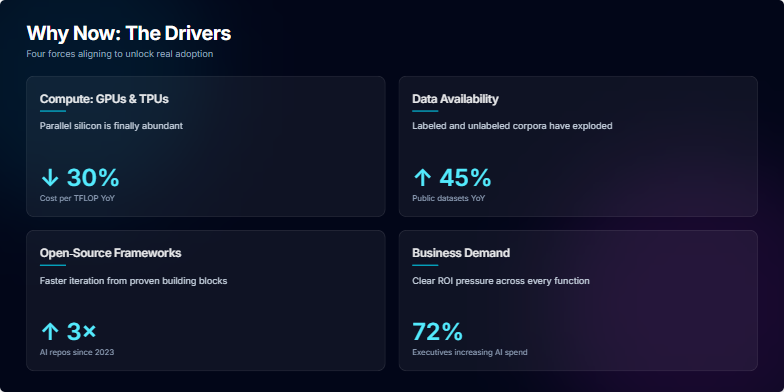The width and height of the screenshot is (784, 392).
Task: Click the 'Data Availability' card title
Action: (x=455, y=99)
